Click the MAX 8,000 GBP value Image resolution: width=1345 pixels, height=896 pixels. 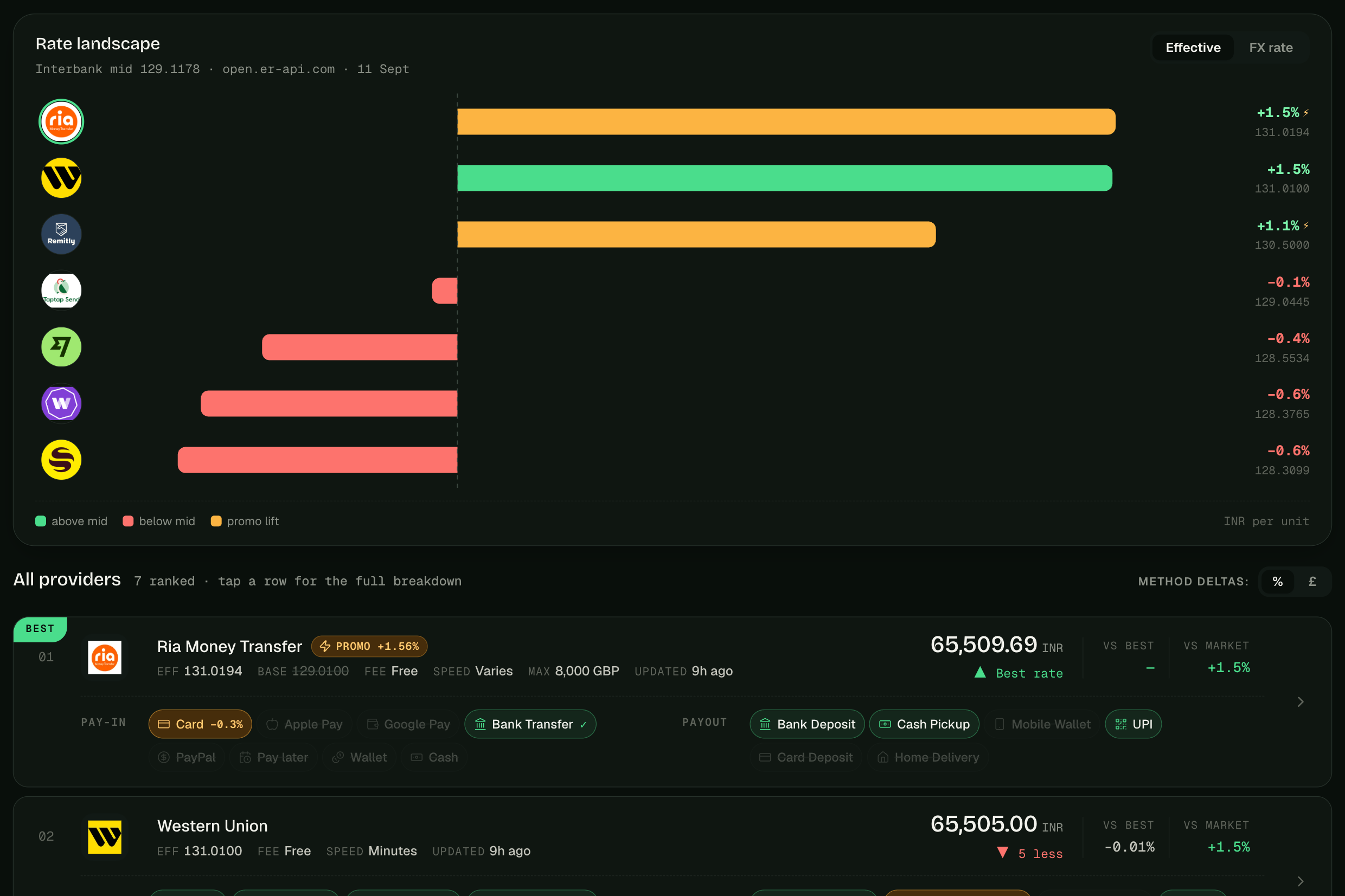coord(586,672)
